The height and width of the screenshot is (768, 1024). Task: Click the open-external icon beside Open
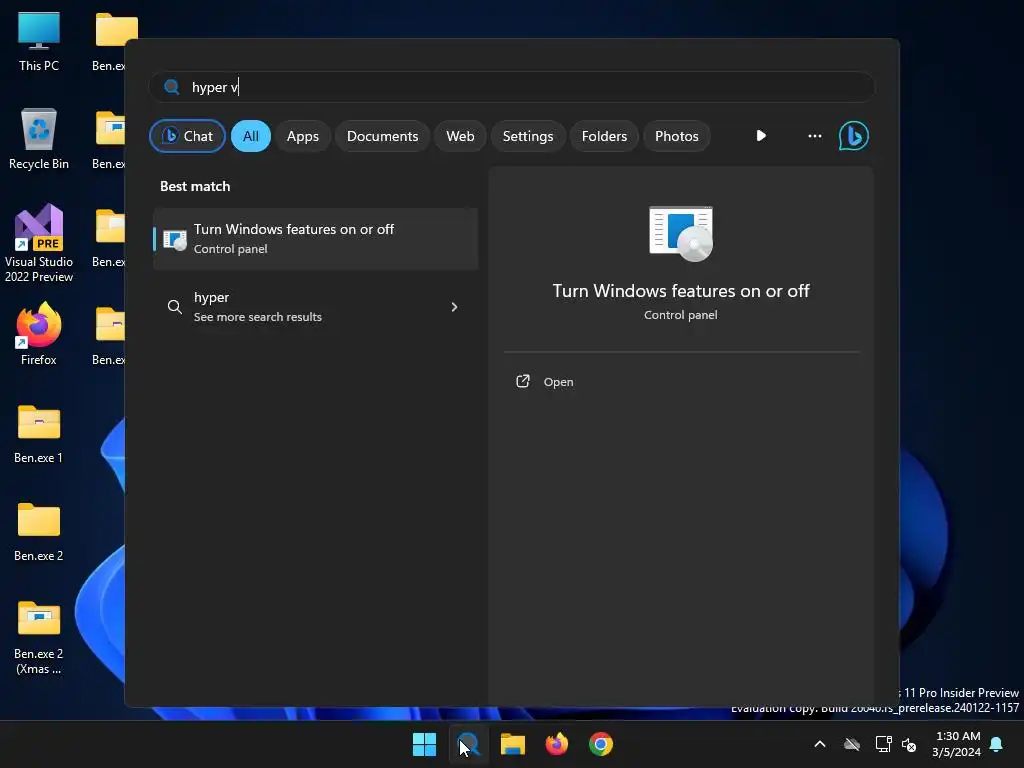coord(522,381)
